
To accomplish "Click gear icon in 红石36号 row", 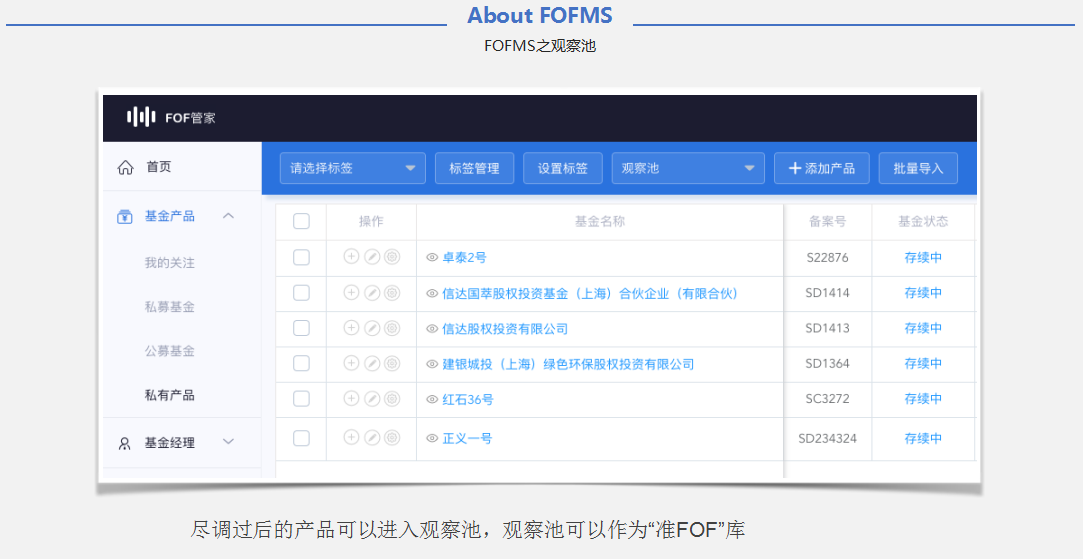I will pos(392,398).
